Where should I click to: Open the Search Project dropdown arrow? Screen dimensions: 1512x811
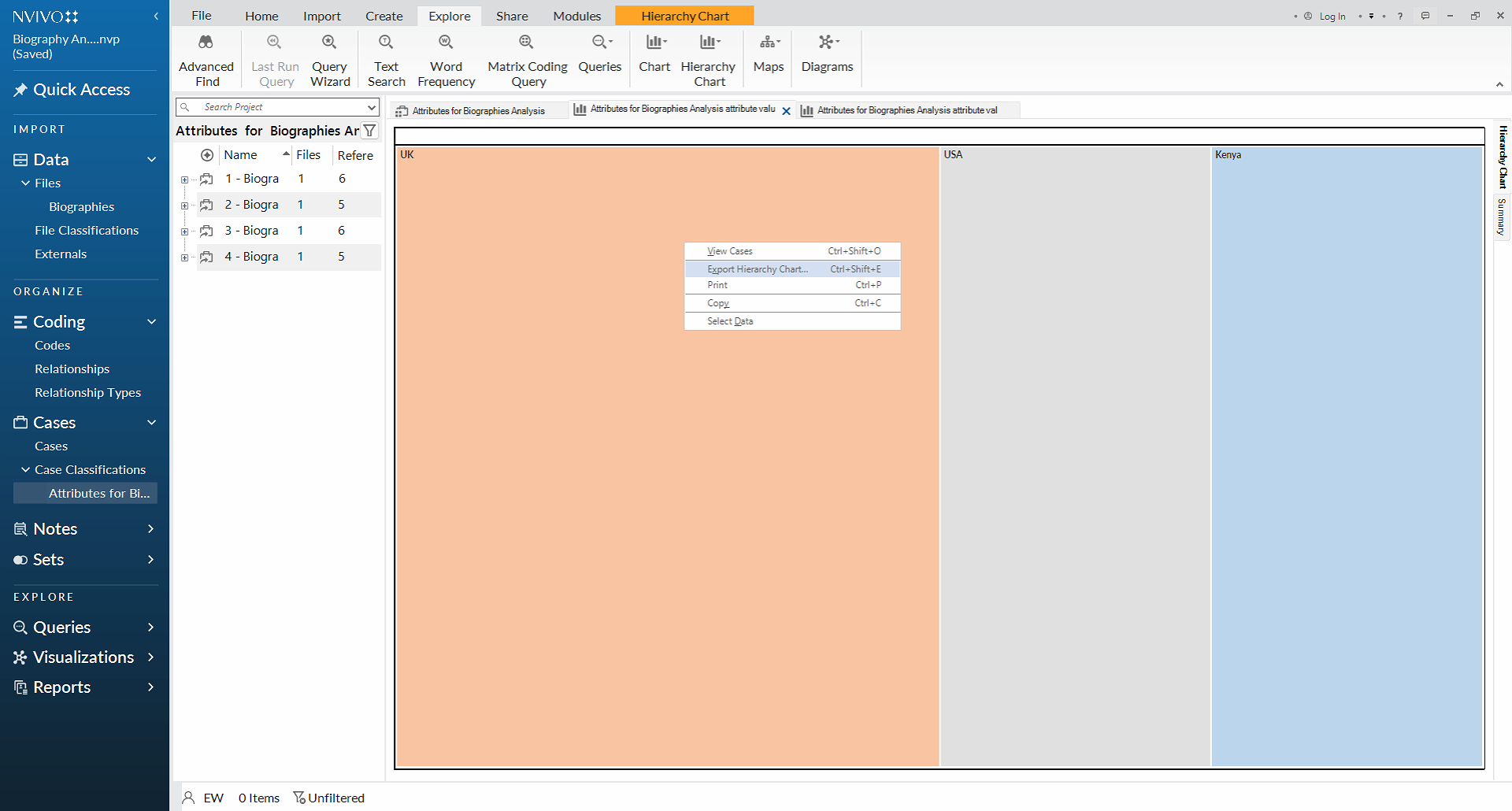point(371,107)
